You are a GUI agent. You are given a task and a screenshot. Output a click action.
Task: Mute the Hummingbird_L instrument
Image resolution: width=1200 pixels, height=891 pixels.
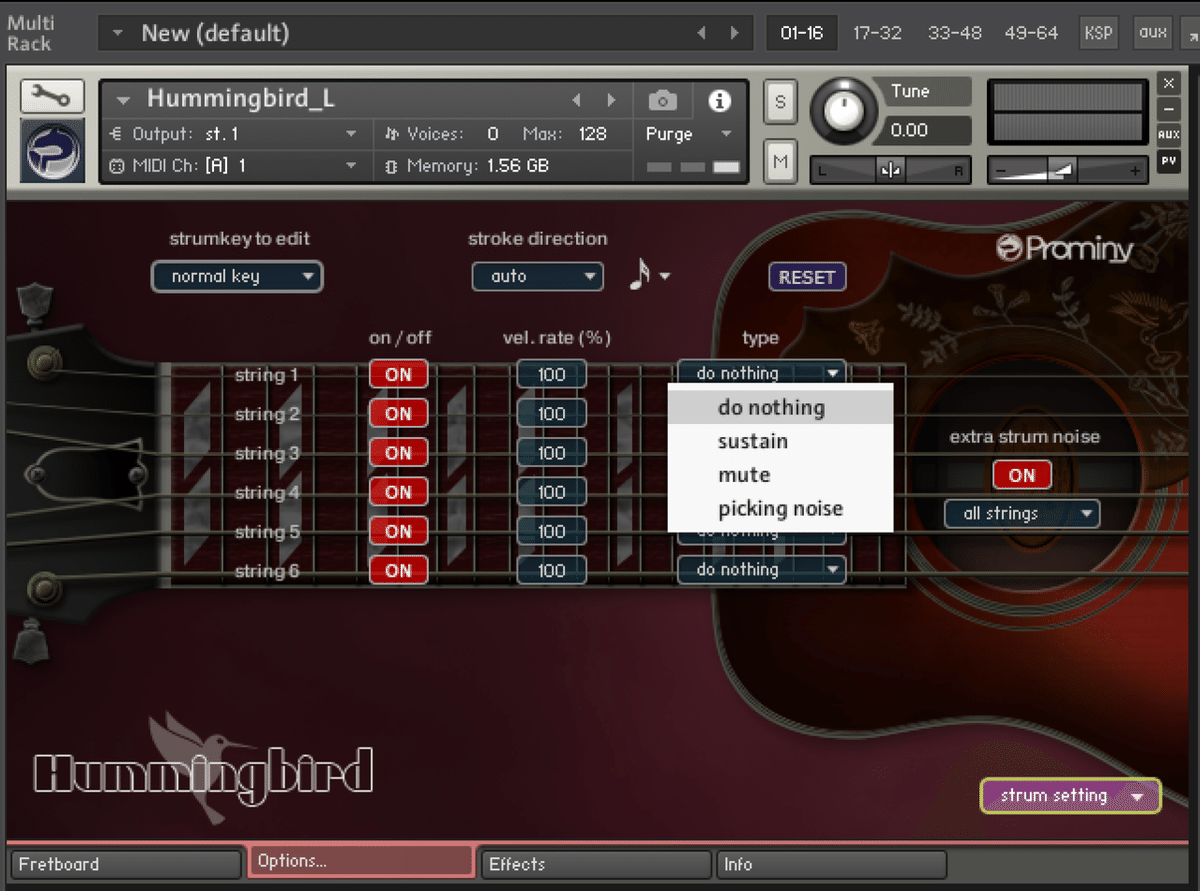(x=780, y=162)
